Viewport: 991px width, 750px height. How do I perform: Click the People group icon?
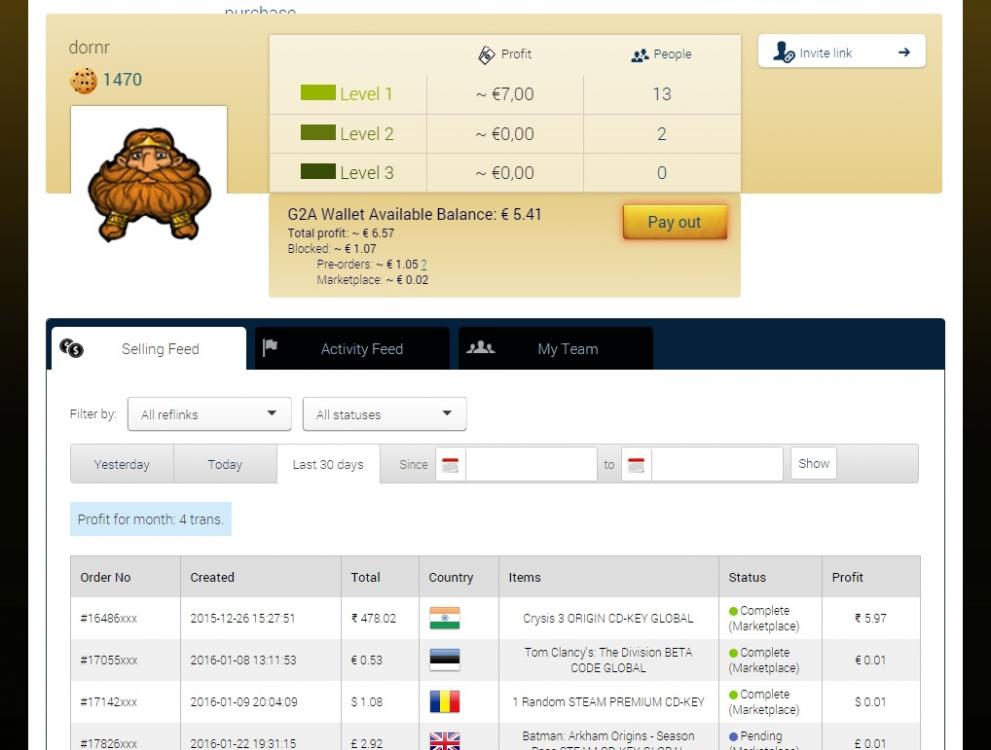[640, 55]
